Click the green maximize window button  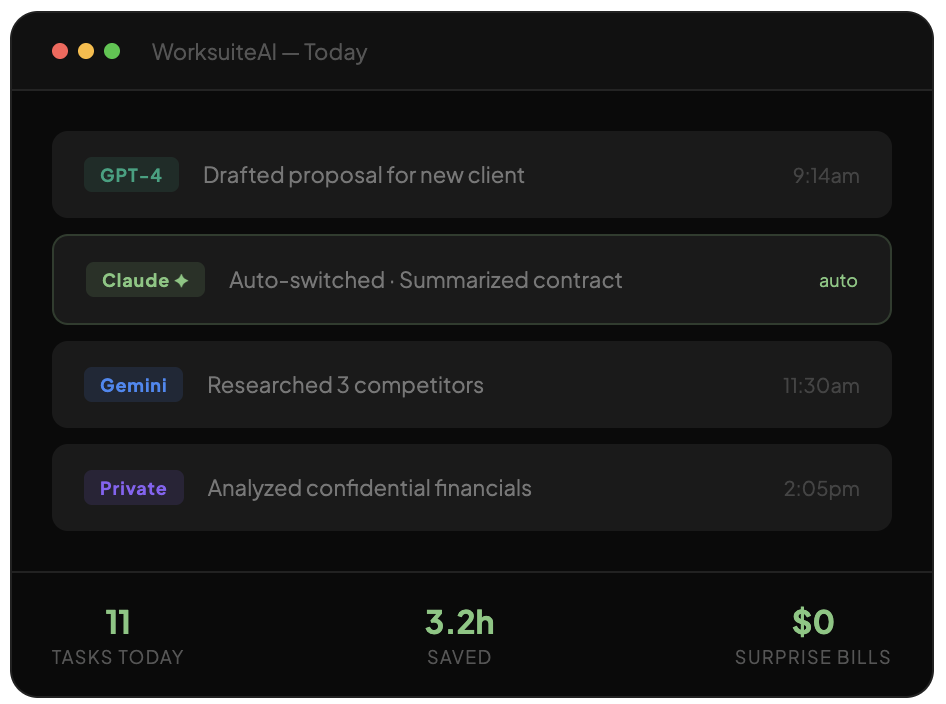[112, 51]
